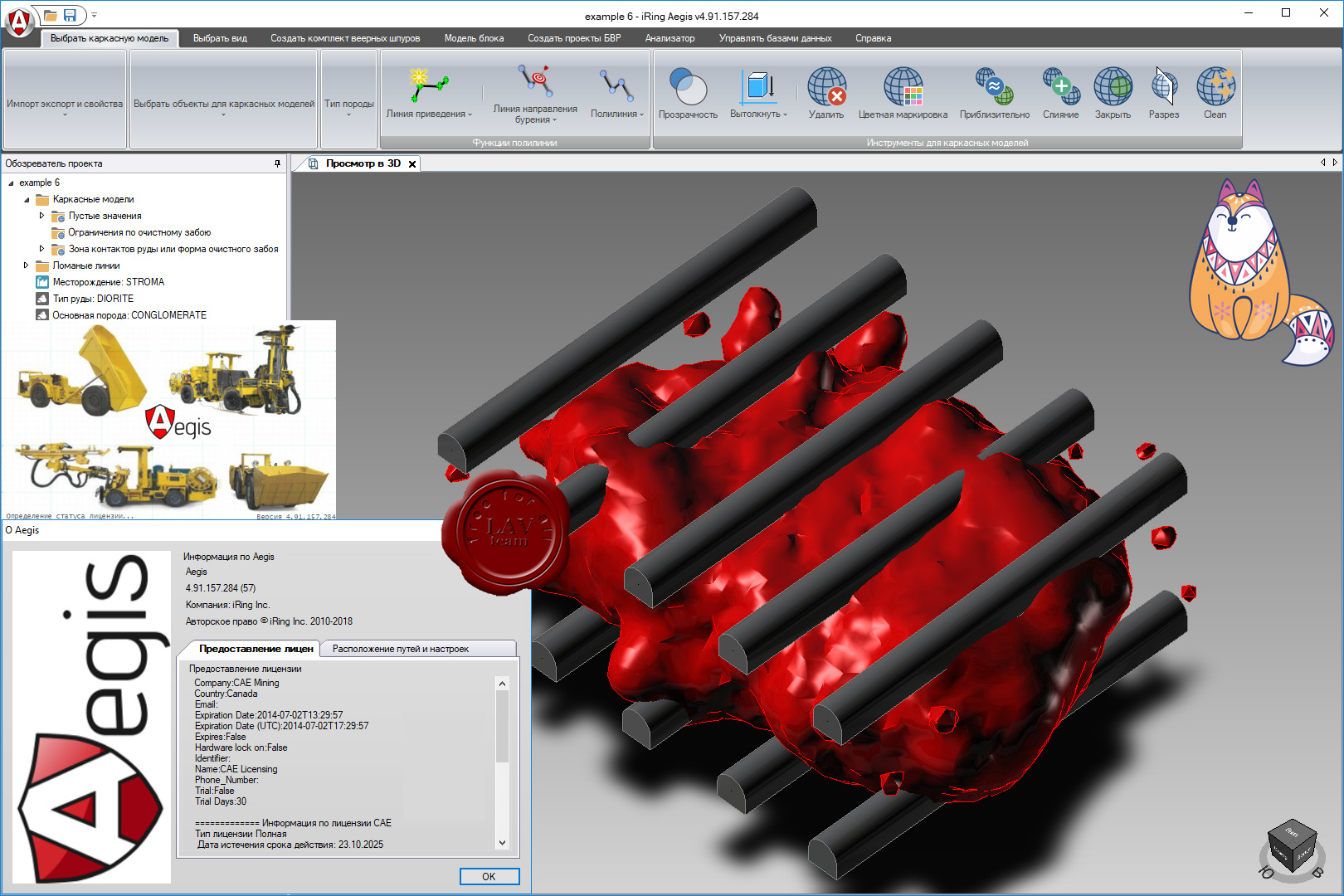Click the Trial Days:30 line

click(221, 801)
